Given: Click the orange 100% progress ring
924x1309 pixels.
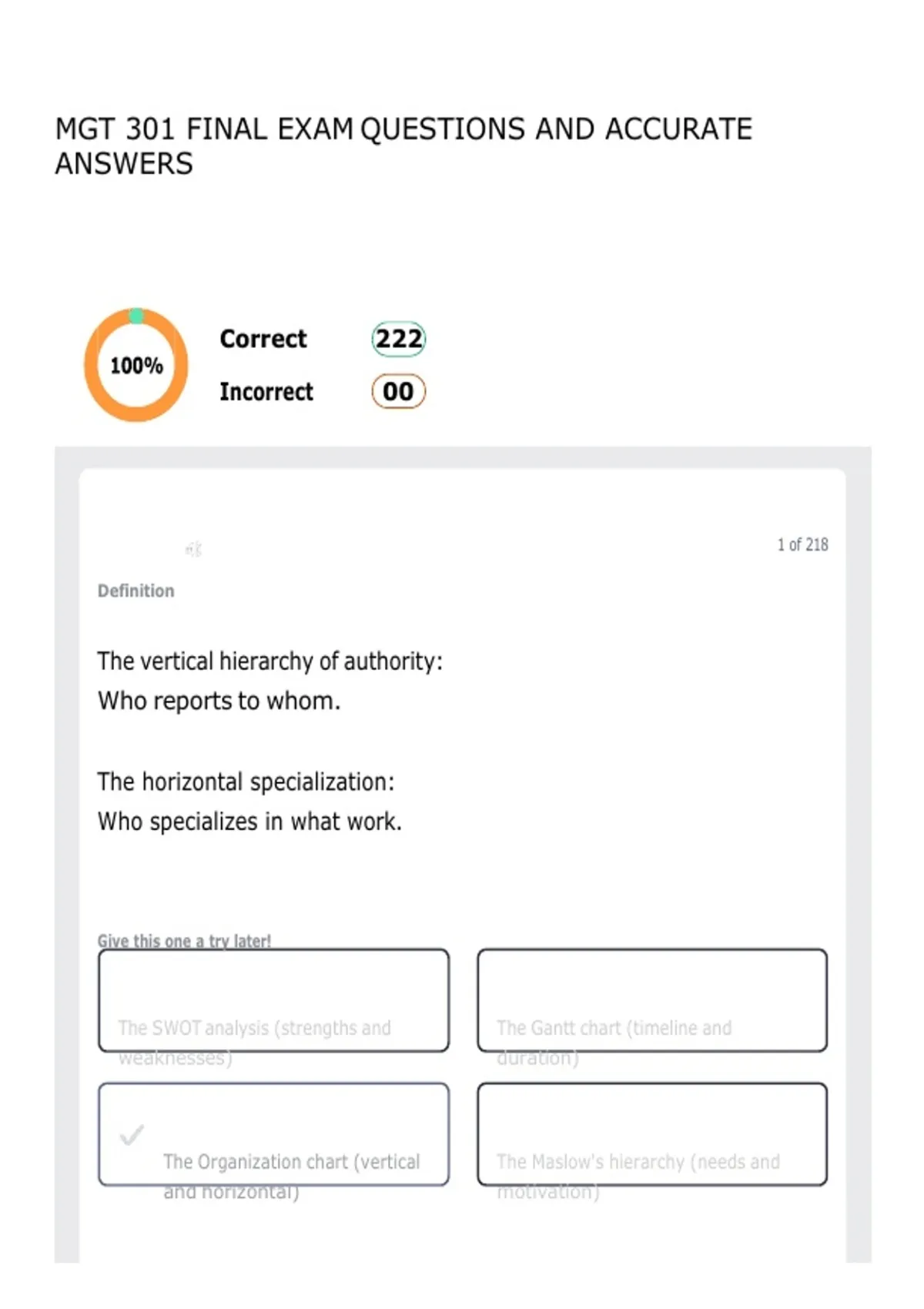Looking at the screenshot, I should pyautogui.click(x=136, y=365).
